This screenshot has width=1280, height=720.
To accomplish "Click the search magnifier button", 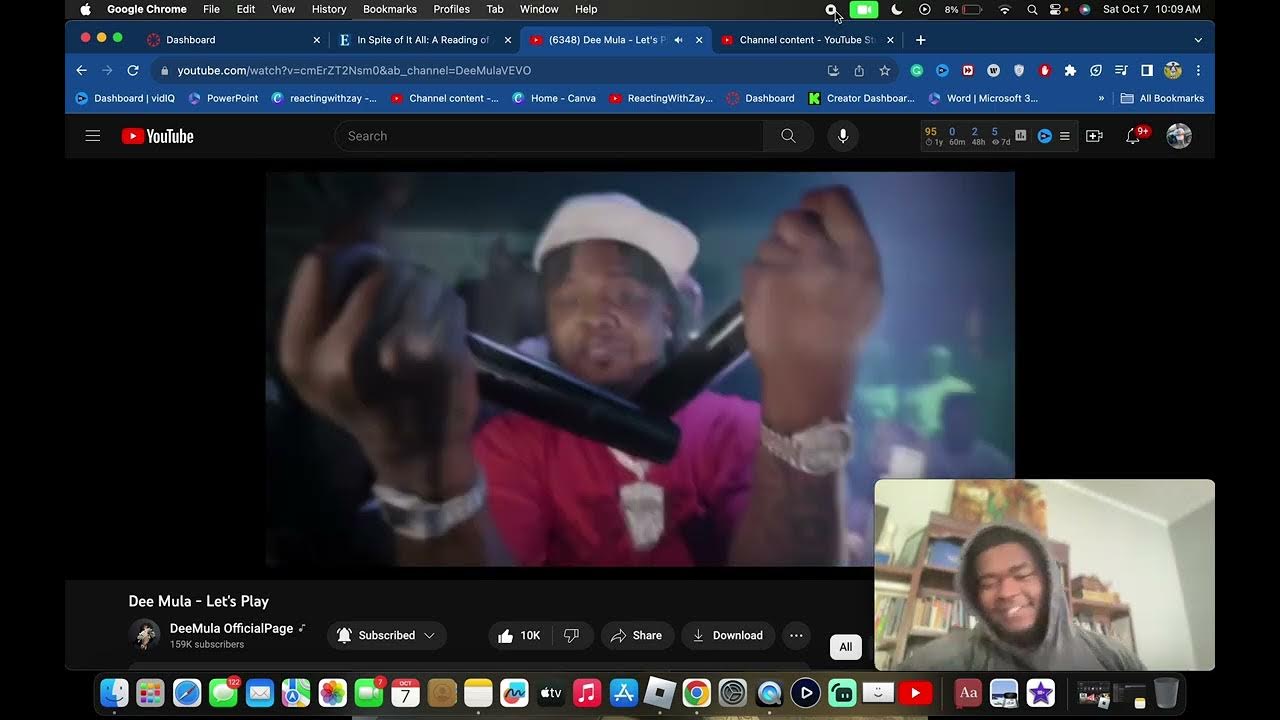I will coord(788,136).
